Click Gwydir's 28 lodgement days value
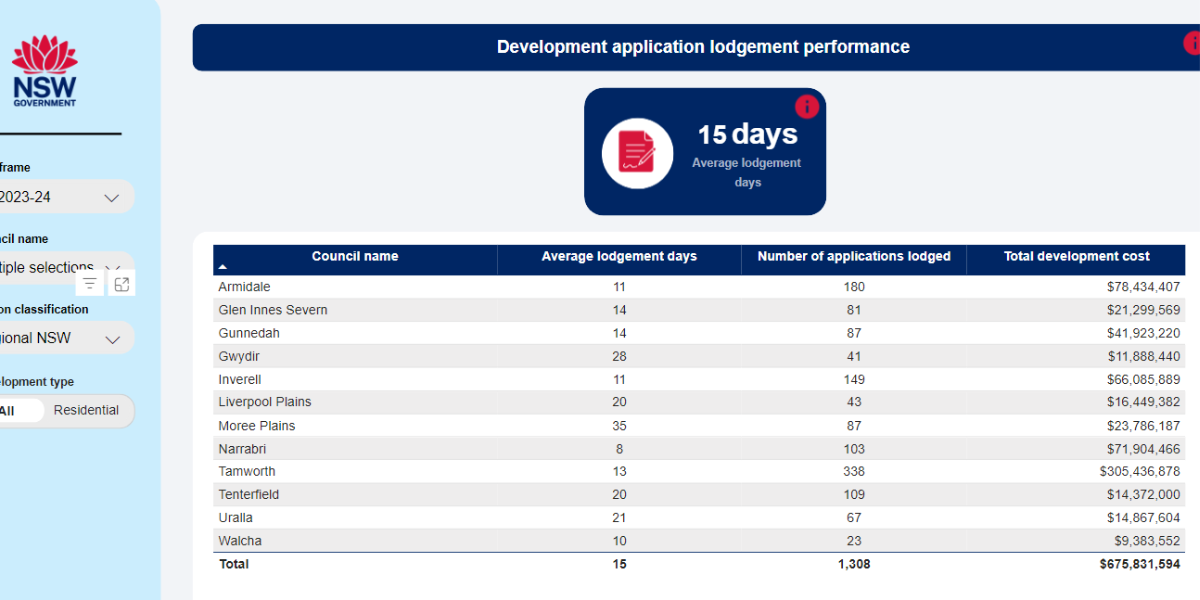The image size is (1200, 600). click(x=619, y=356)
